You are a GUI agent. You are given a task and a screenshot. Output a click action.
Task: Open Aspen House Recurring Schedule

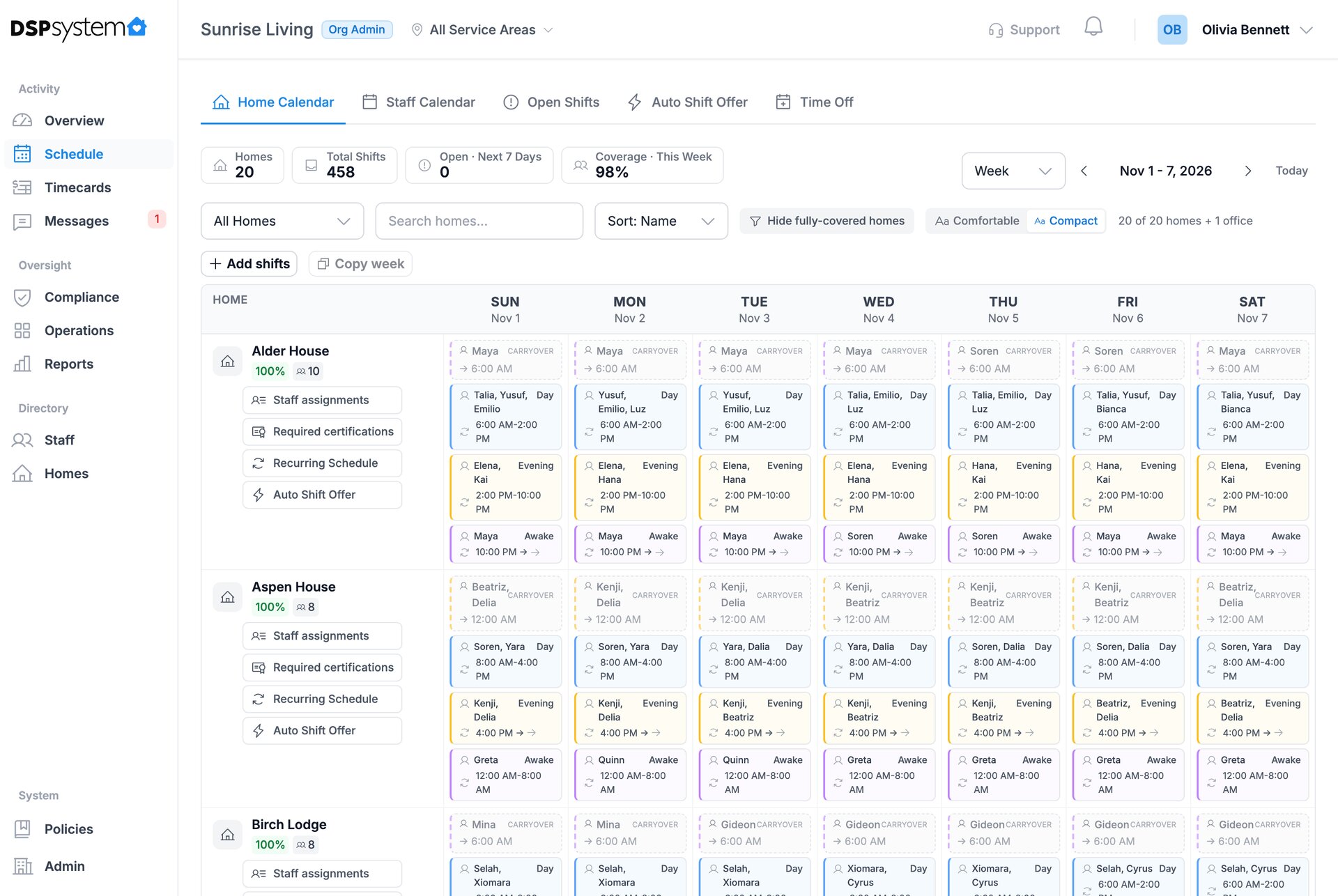coord(322,699)
